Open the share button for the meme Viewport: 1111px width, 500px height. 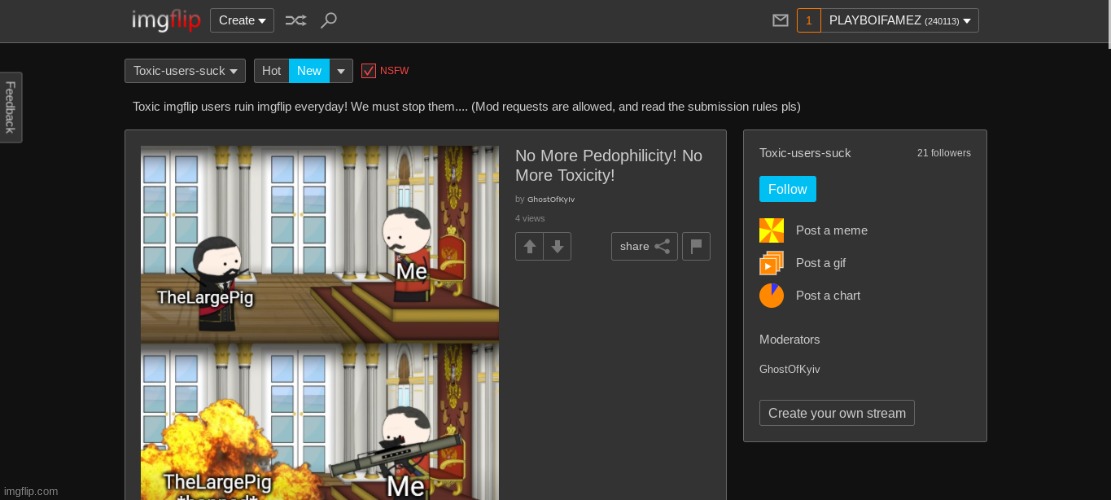coord(644,246)
